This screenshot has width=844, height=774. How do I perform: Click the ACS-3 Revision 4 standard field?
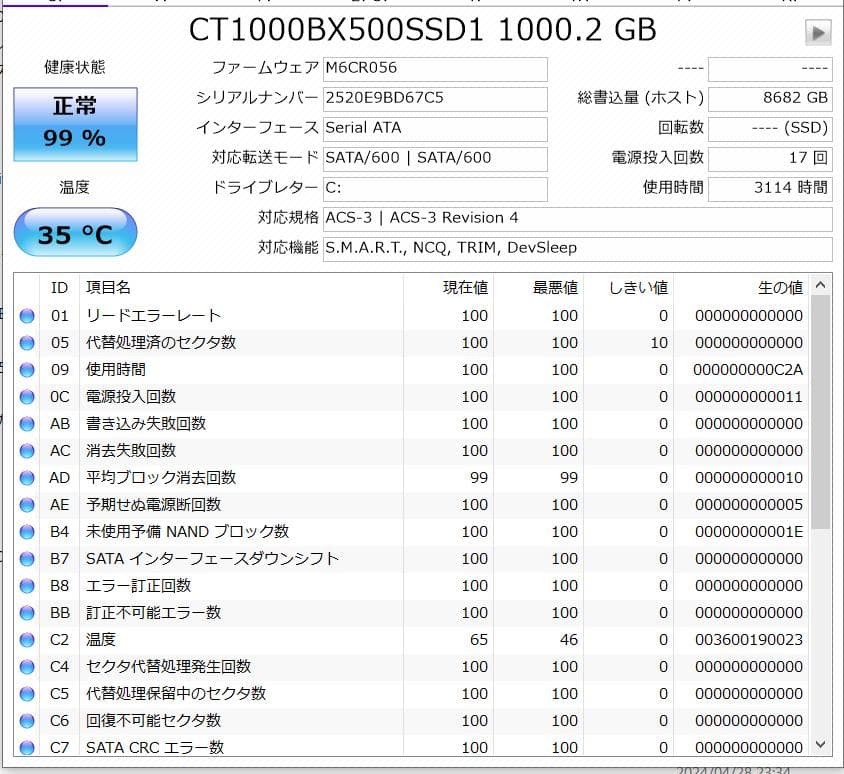(578, 219)
